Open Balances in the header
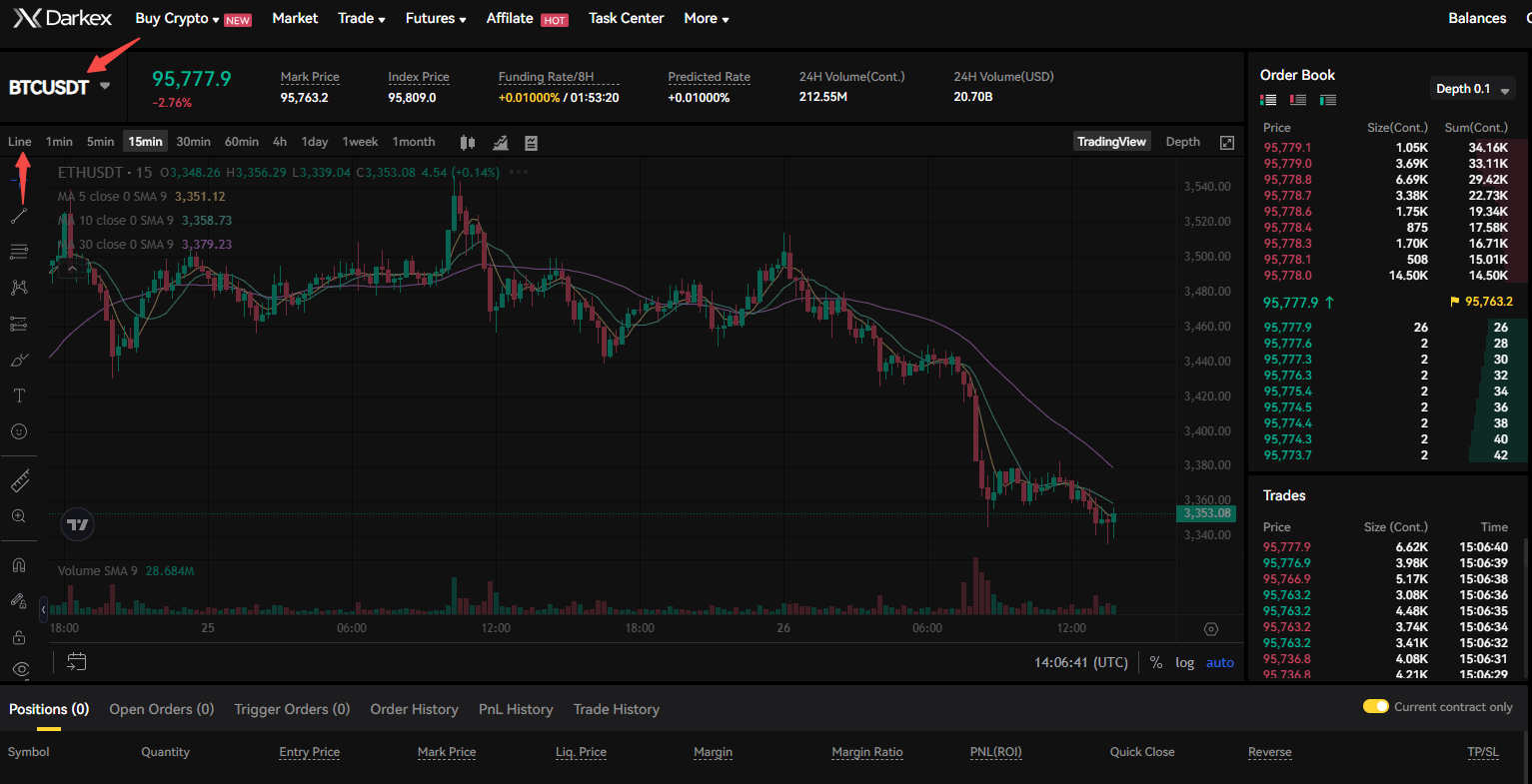Screen dimensions: 1532x784 1477,18
